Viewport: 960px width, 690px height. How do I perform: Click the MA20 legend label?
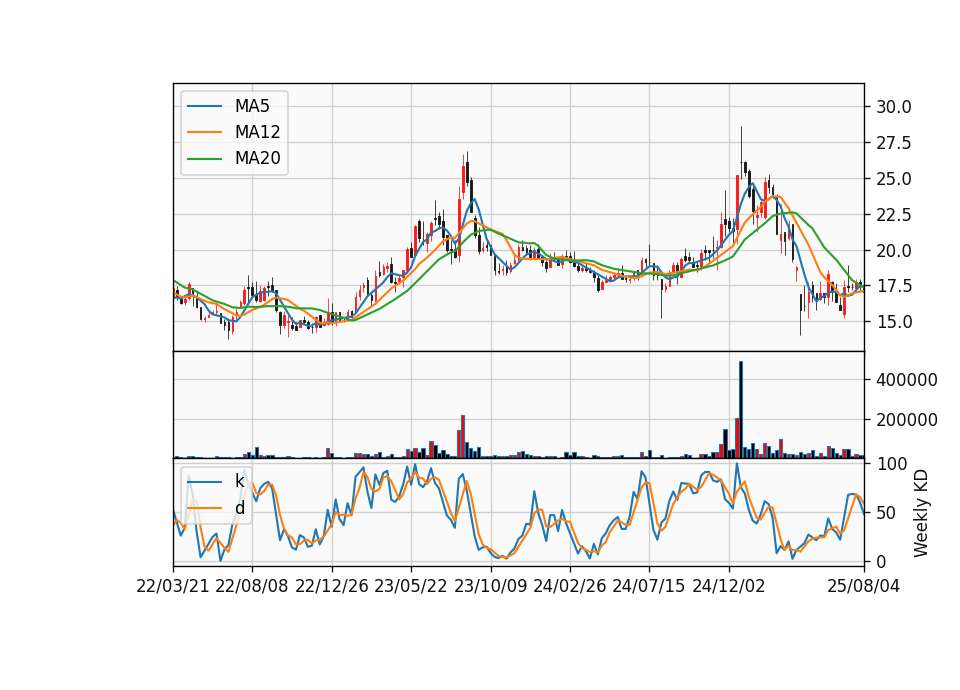(257, 158)
